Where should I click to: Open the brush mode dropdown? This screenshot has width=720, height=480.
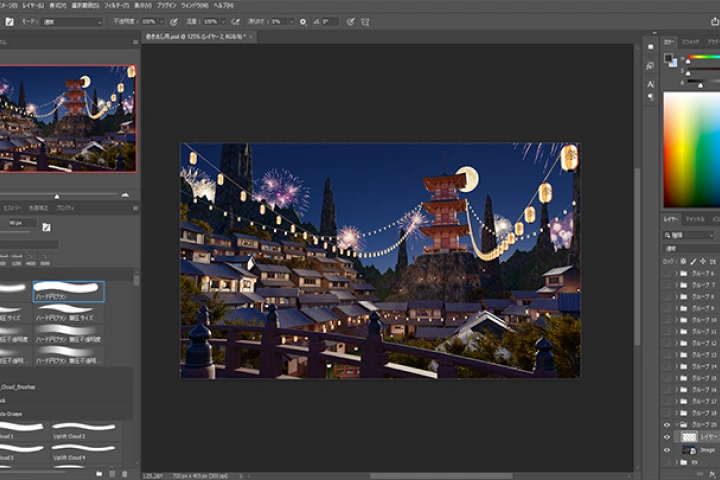tap(72, 22)
